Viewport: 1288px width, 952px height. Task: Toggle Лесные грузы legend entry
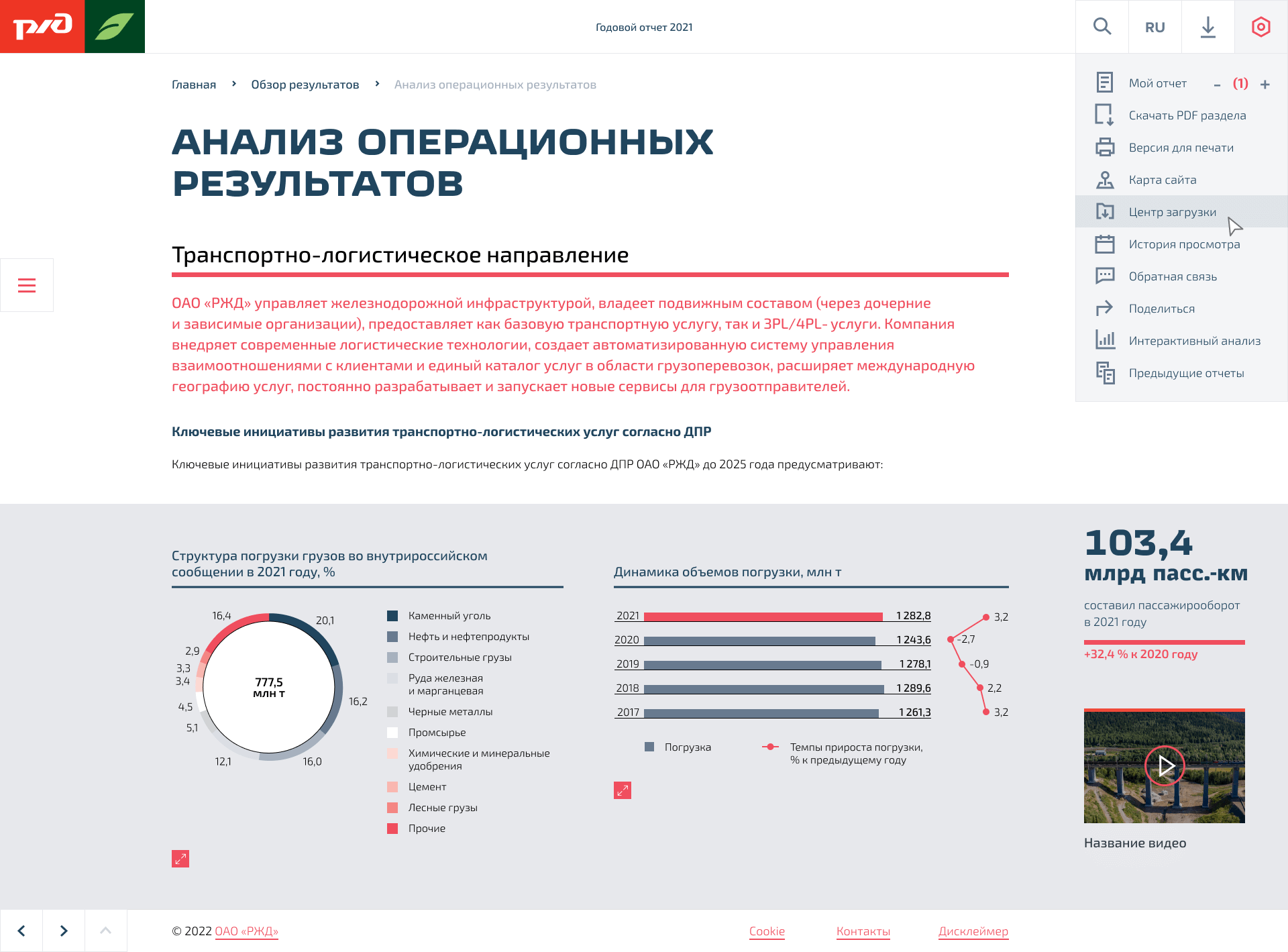coord(433,808)
